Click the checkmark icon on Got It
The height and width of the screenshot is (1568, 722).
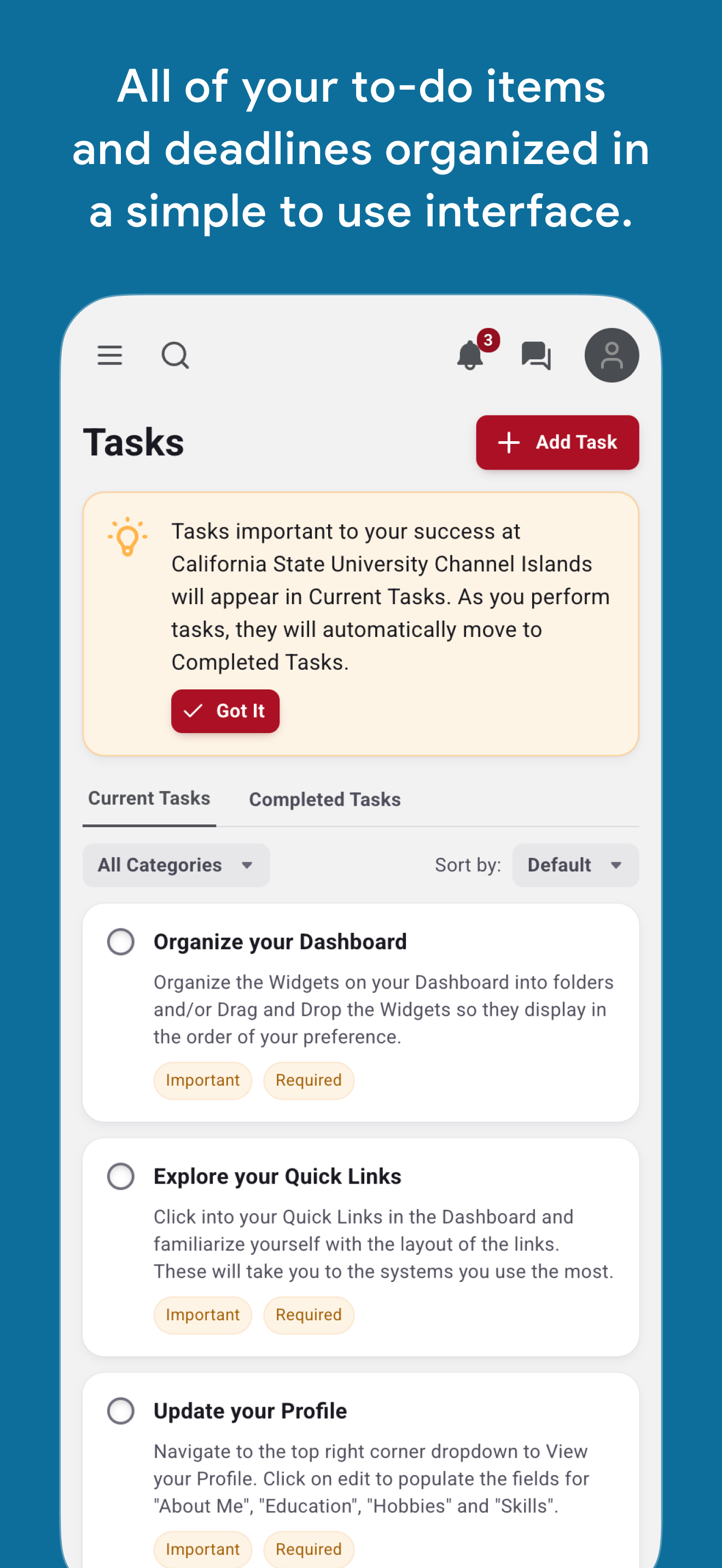click(193, 711)
